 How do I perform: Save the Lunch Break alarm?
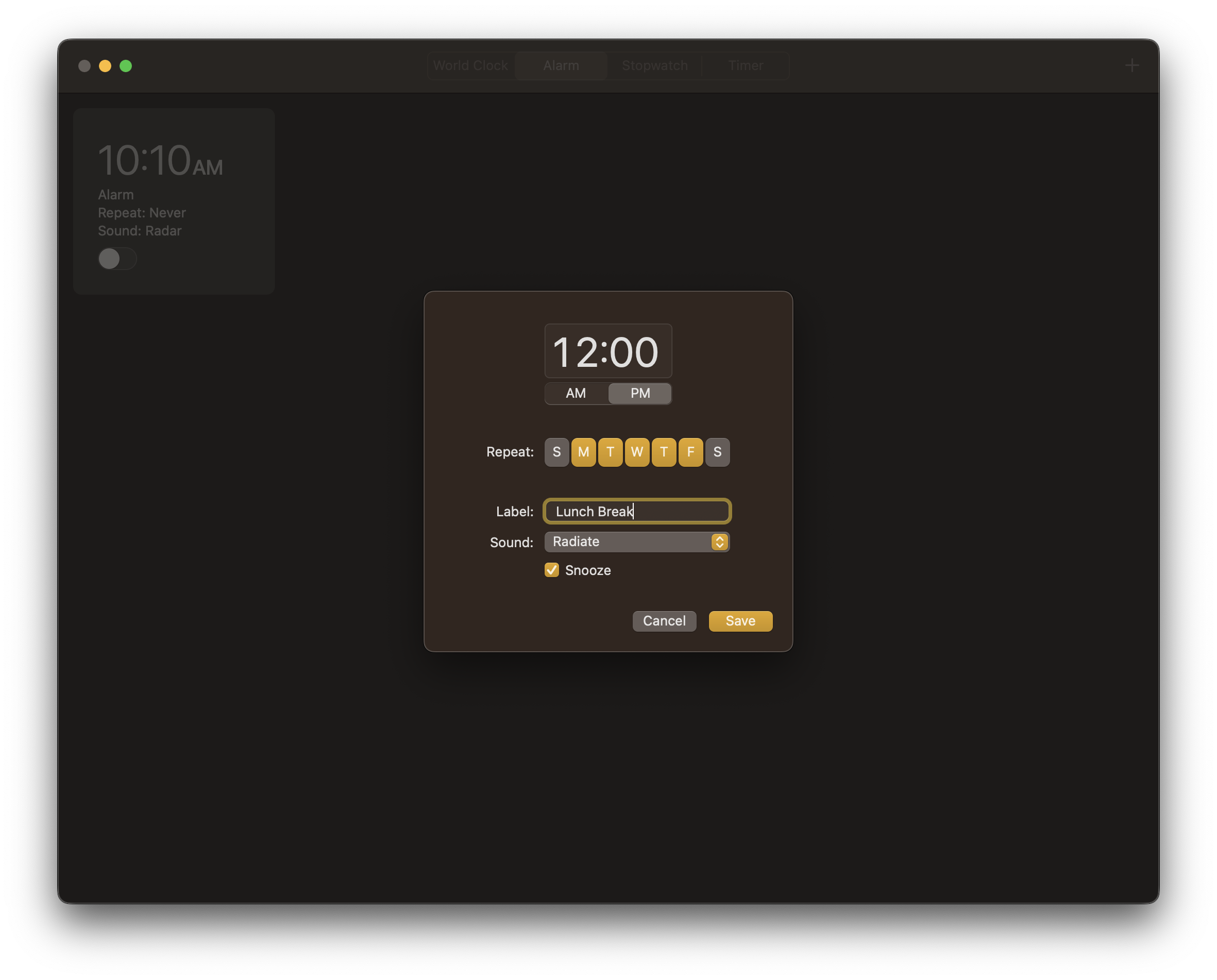coord(740,621)
